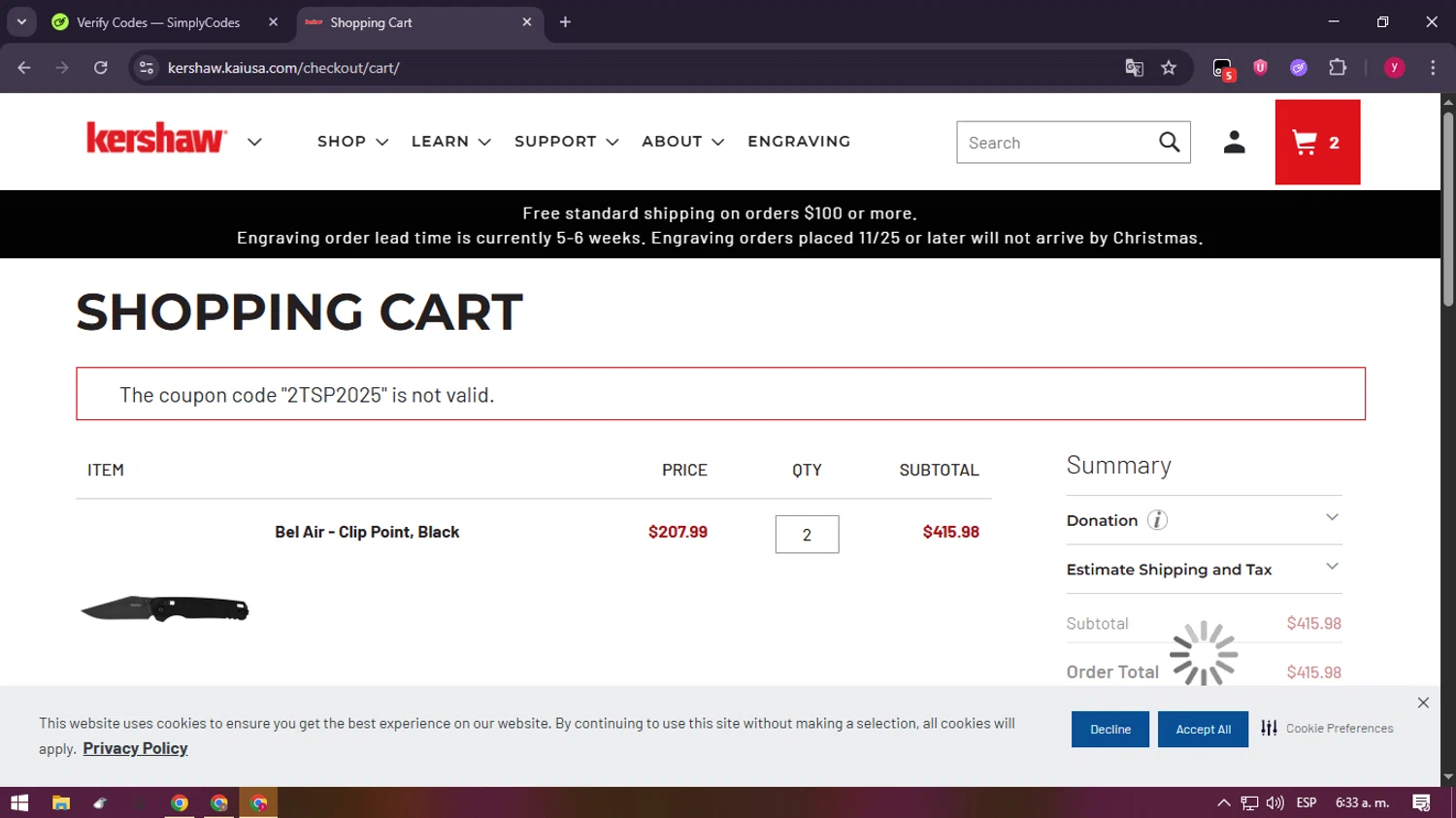Click the Kershaw logo
This screenshot has height=818, width=1456.
pos(156,139)
